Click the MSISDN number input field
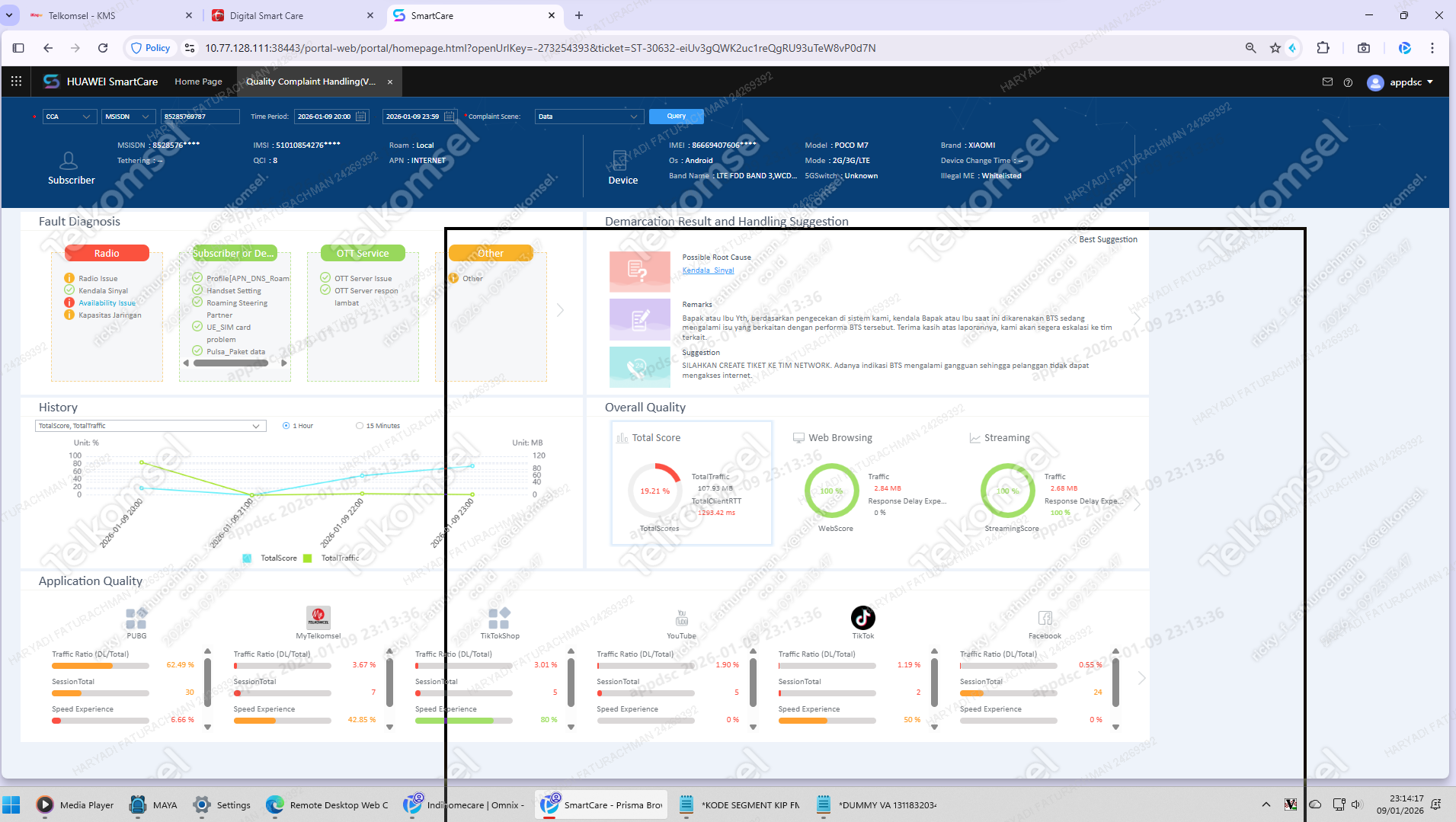 (x=200, y=117)
